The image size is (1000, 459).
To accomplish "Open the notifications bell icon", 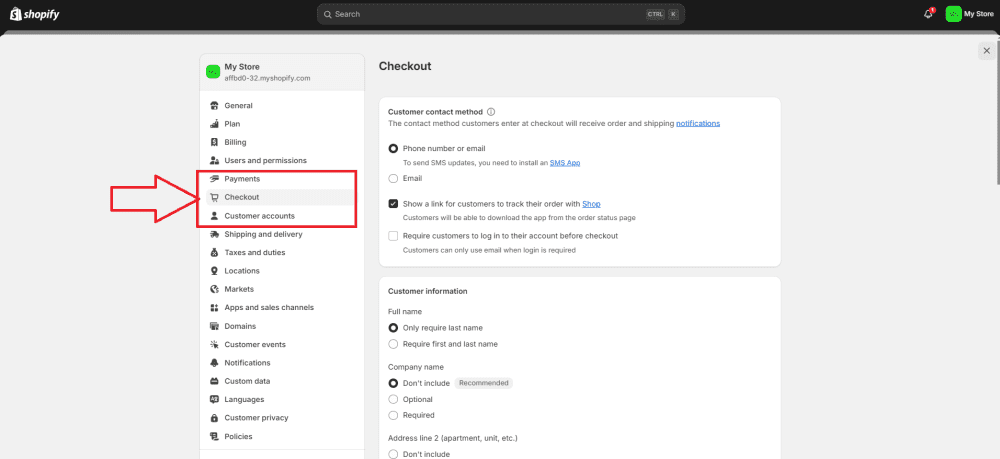I will [928, 14].
